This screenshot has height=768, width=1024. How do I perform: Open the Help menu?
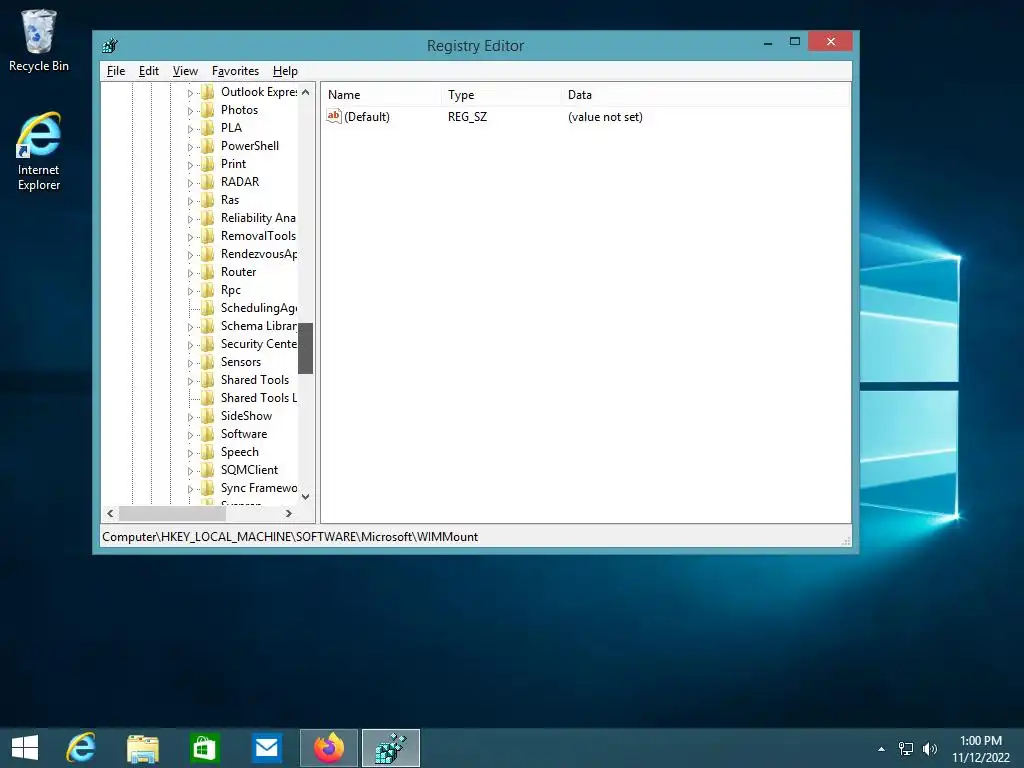click(x=285, y=71)
